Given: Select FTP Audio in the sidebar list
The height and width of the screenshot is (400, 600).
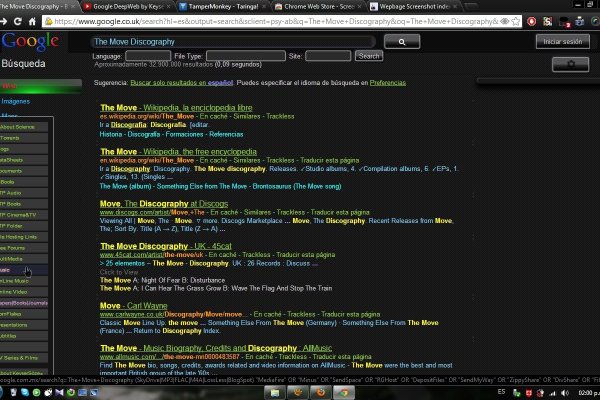Looking at the screenshot, I should click(x=24, y=193).
